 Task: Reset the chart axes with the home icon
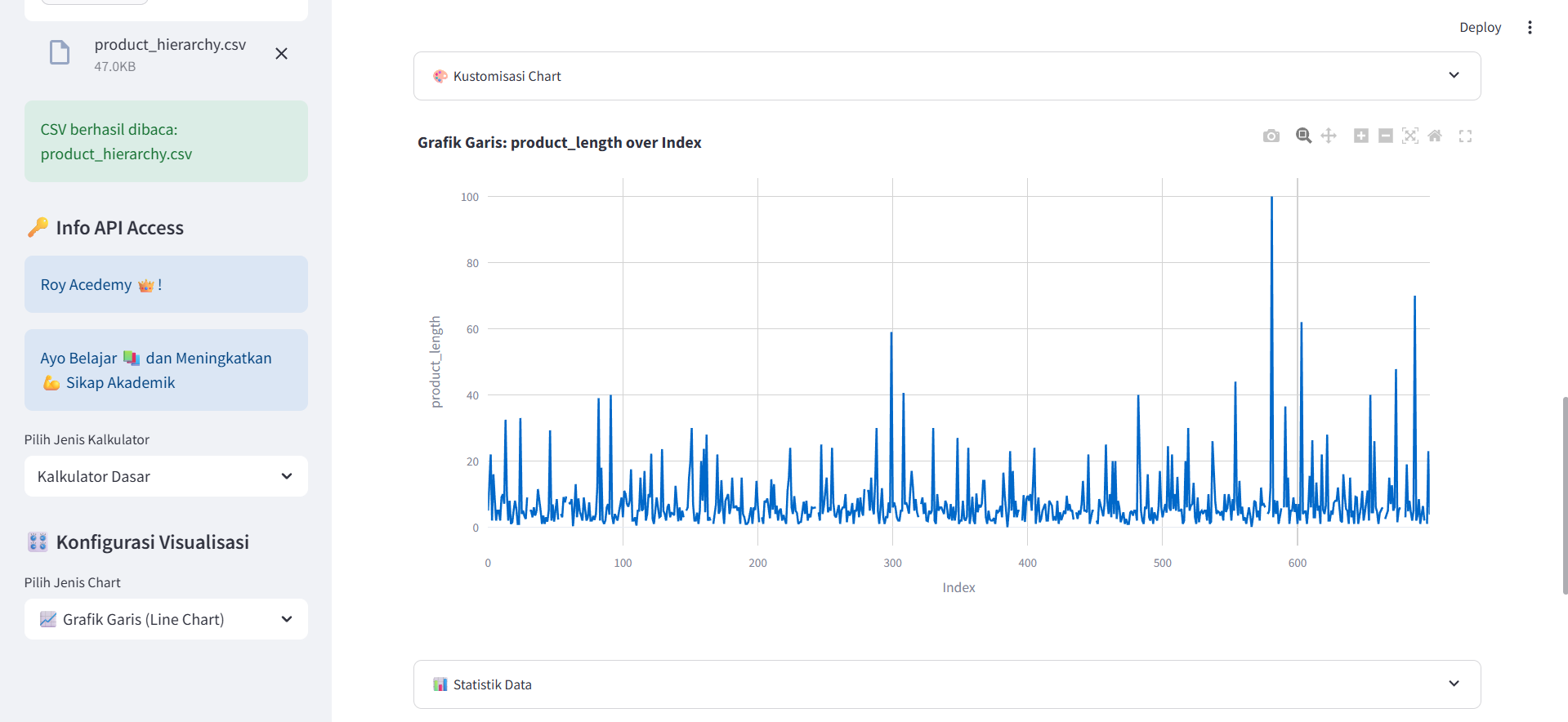coord(1435,136)
